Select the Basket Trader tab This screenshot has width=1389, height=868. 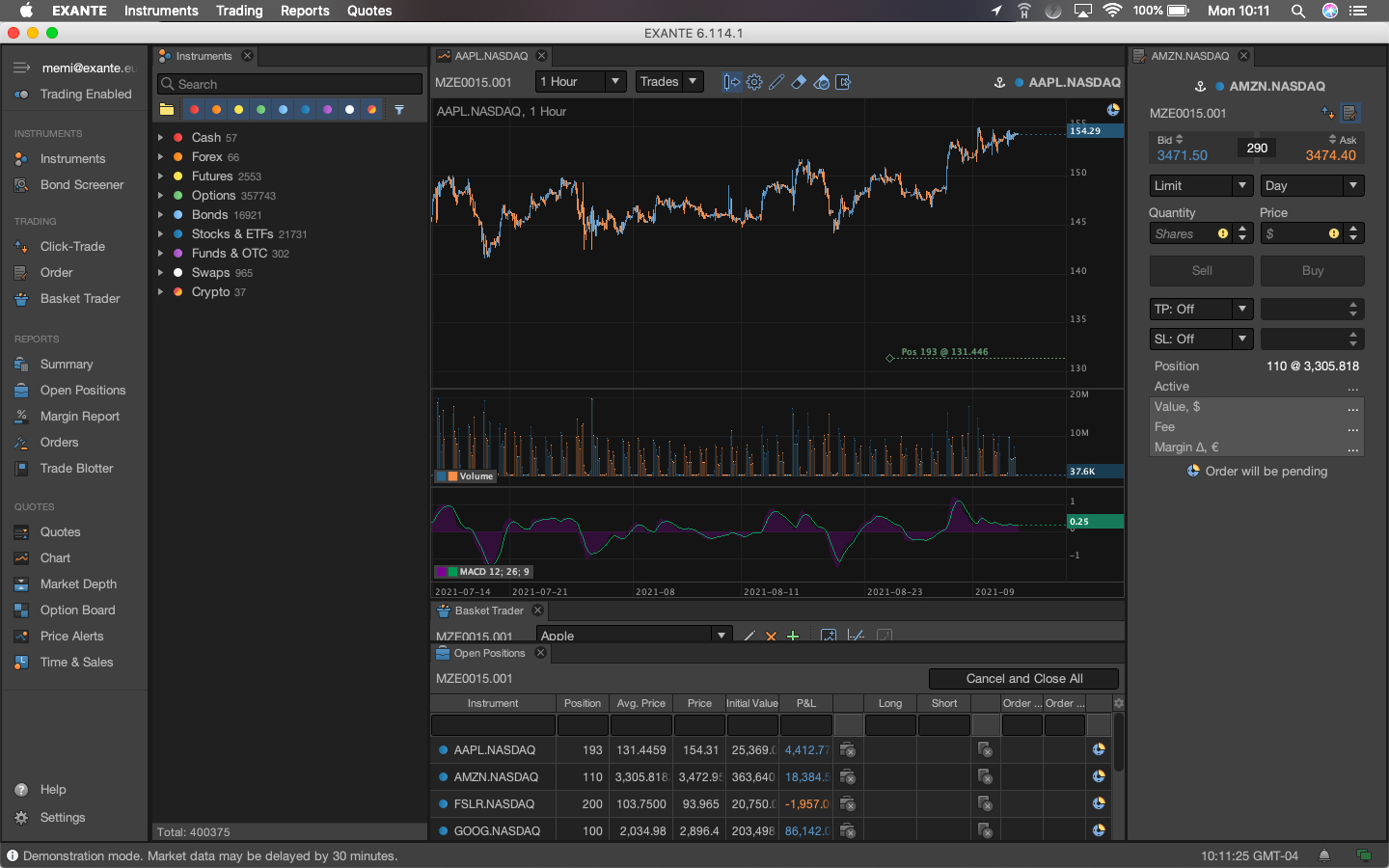coord(489,610)
